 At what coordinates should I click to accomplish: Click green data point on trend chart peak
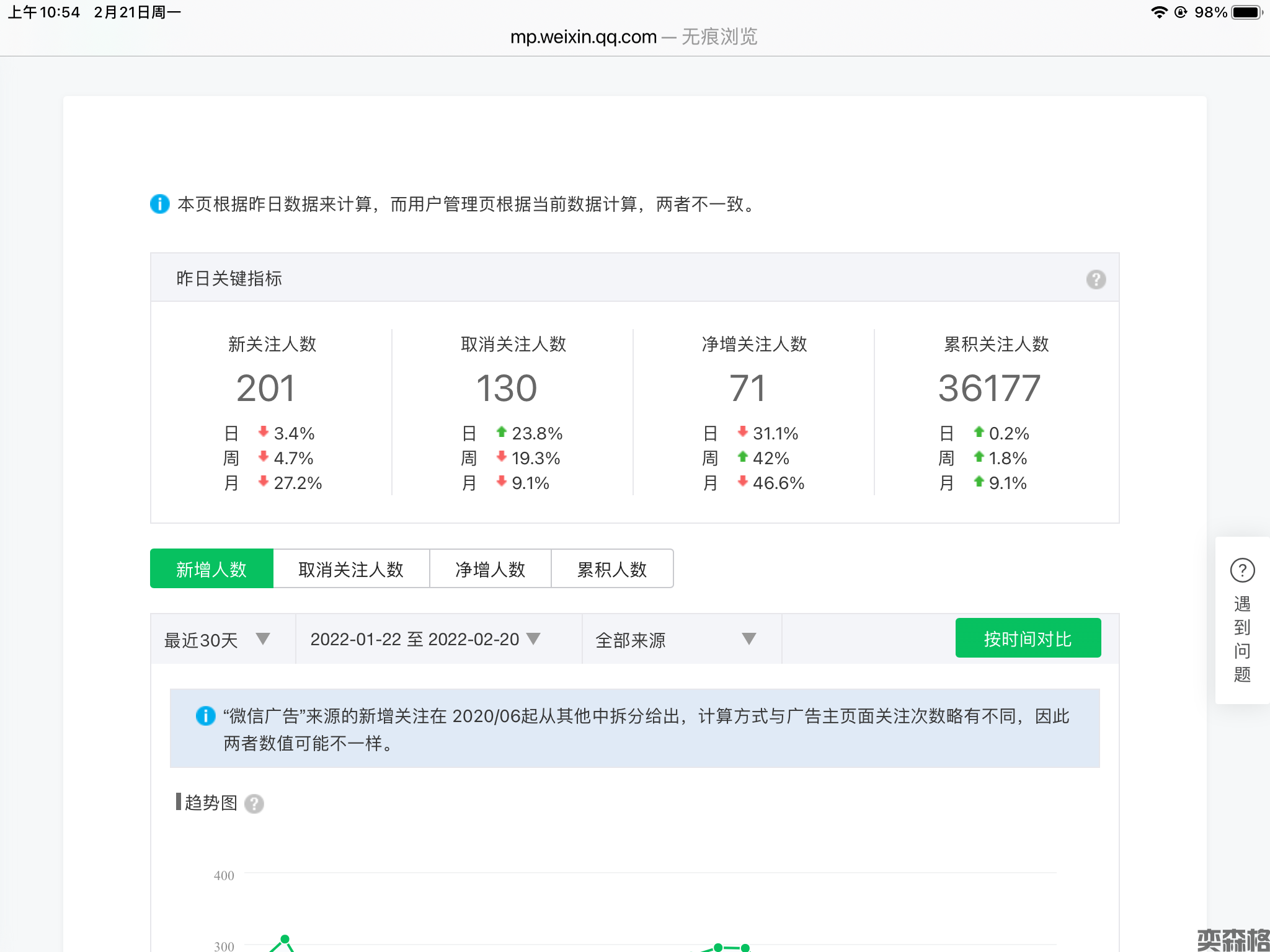coord(285,939)
